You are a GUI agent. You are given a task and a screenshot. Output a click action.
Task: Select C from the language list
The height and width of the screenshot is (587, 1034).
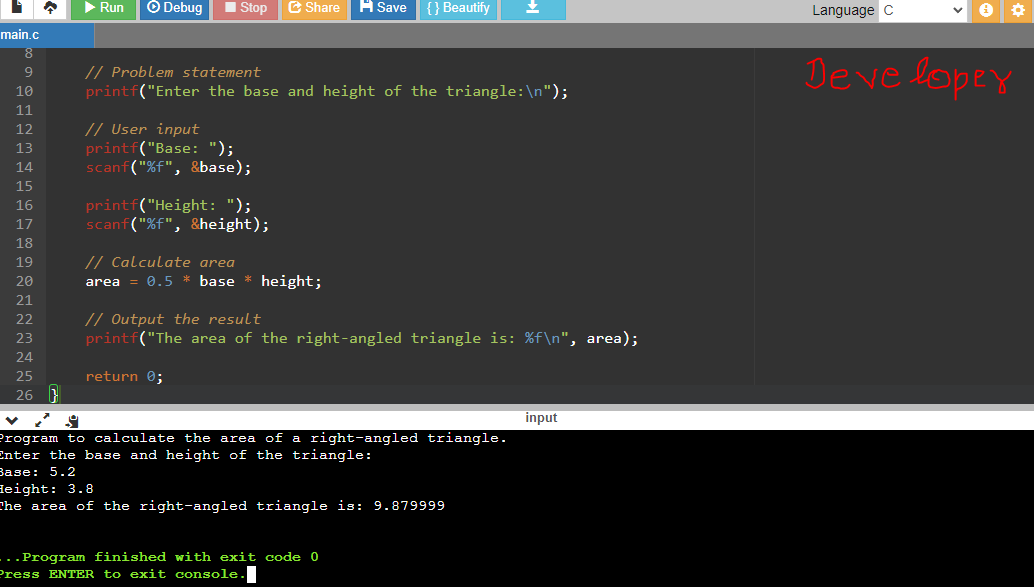(x=900, y=10)
